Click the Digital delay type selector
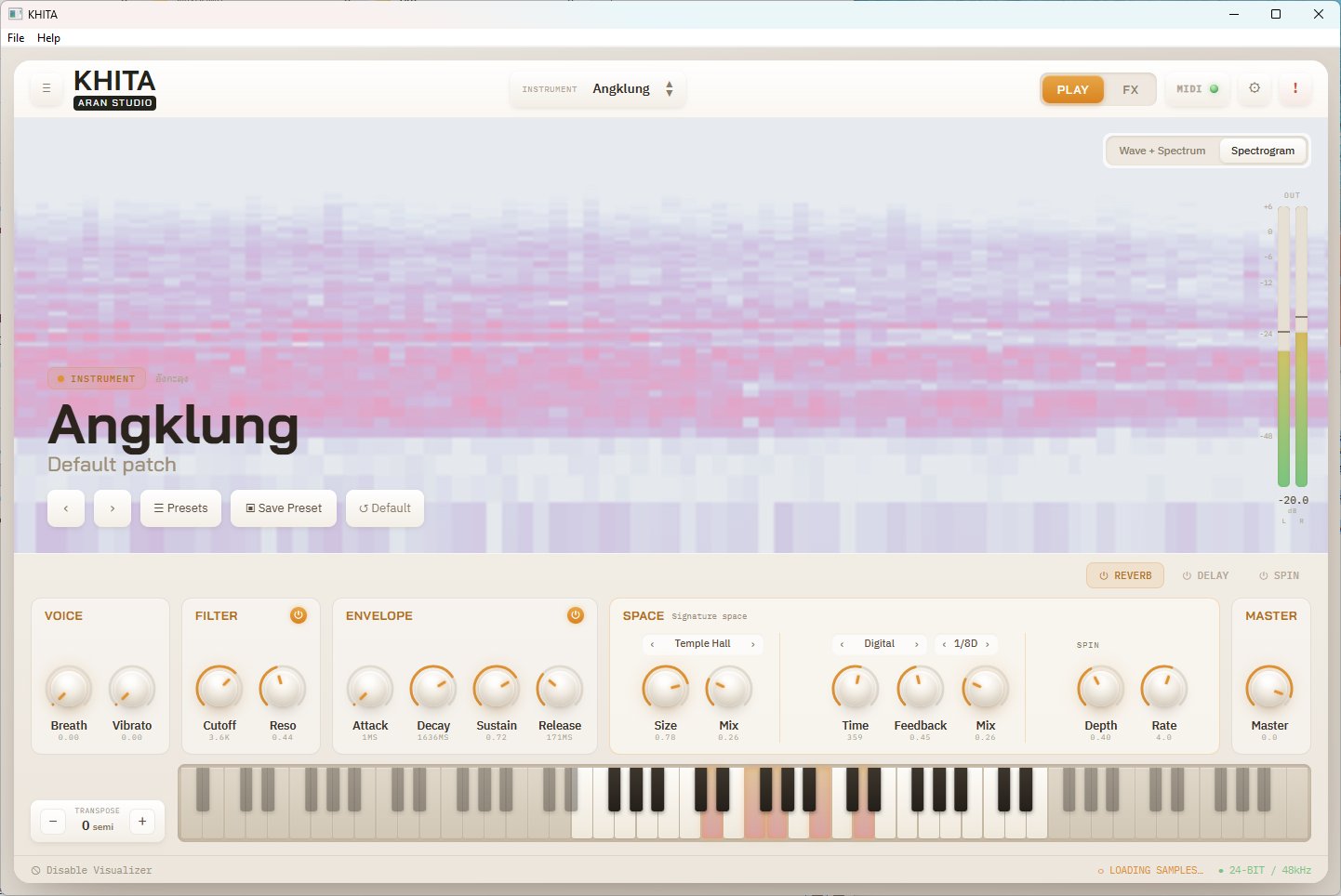1341x896 pixels. click(880, 644)
